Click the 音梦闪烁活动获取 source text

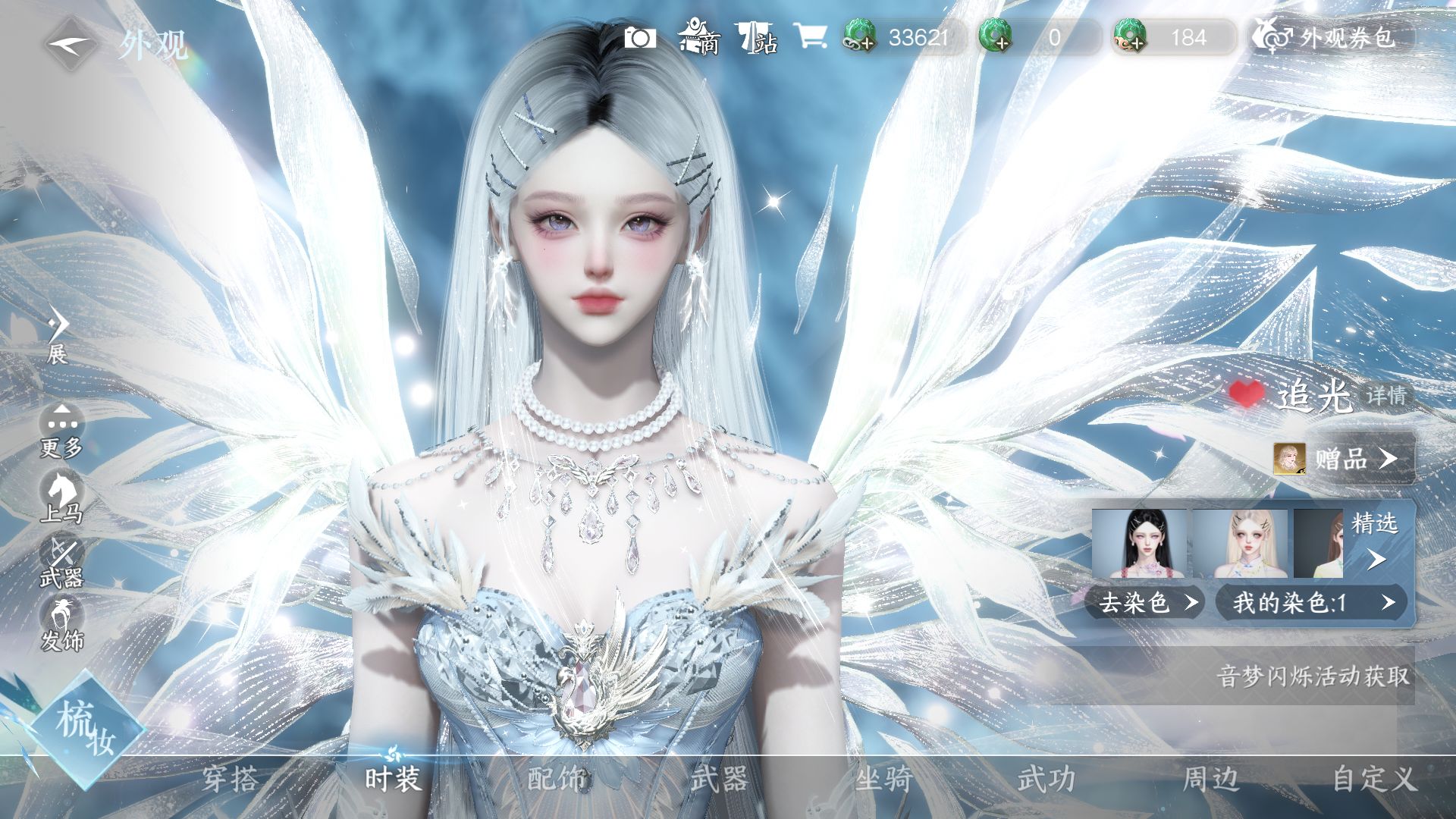pyautogui.click(x=1313, y=676)
